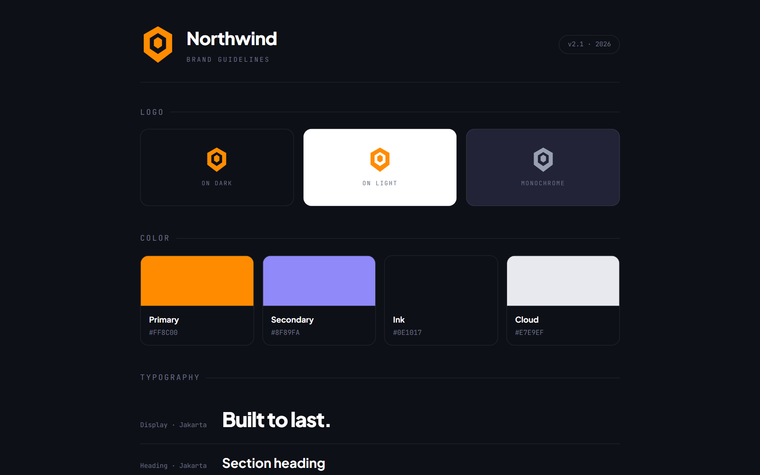
Task: Select the orange logo in On Dark card
Action: click(x=217, y=159)
